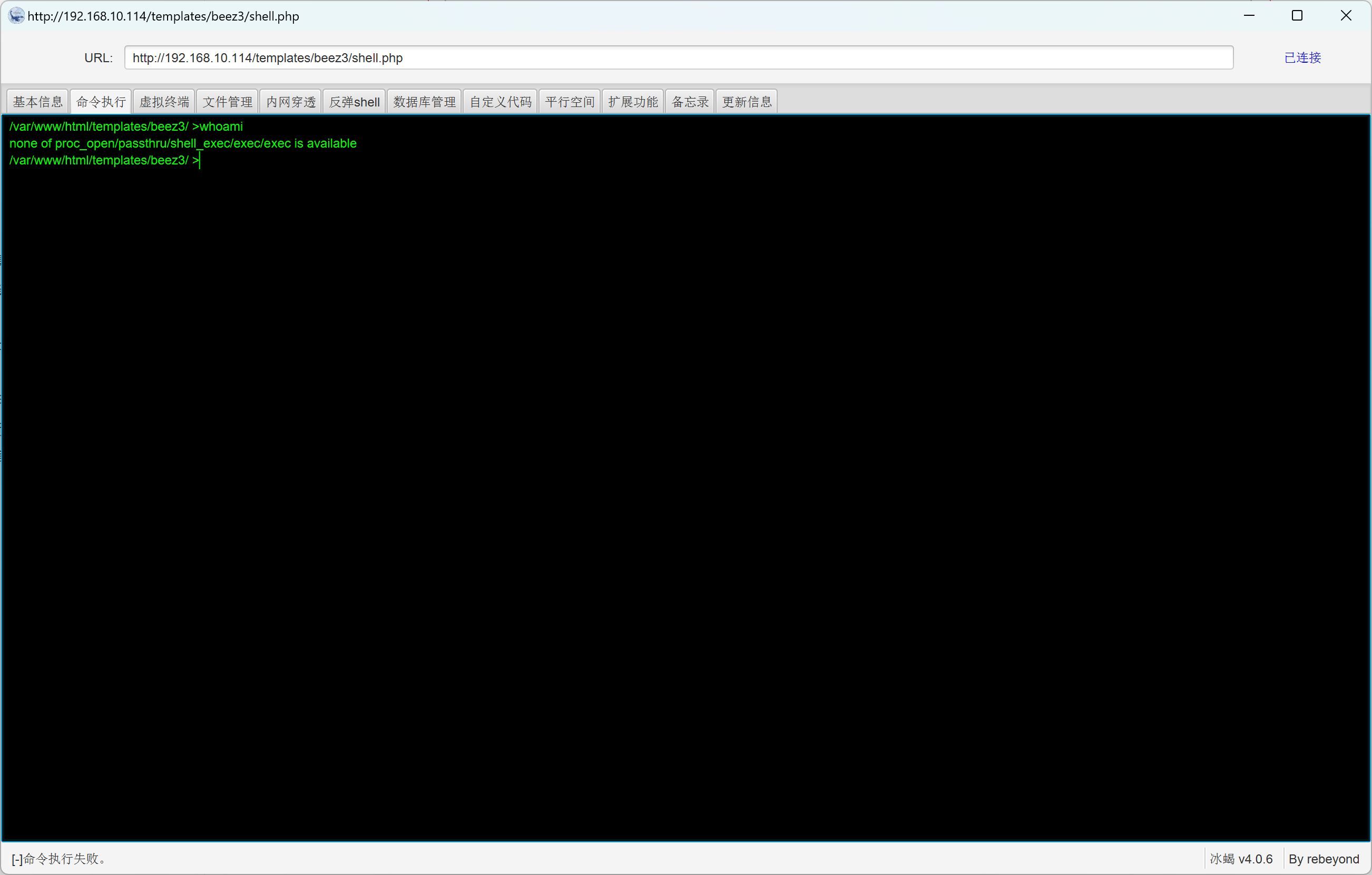Select the 文件管理 tab
Image resolution: width=1372 pixels, height=875 pixels.
coord(227,101)
